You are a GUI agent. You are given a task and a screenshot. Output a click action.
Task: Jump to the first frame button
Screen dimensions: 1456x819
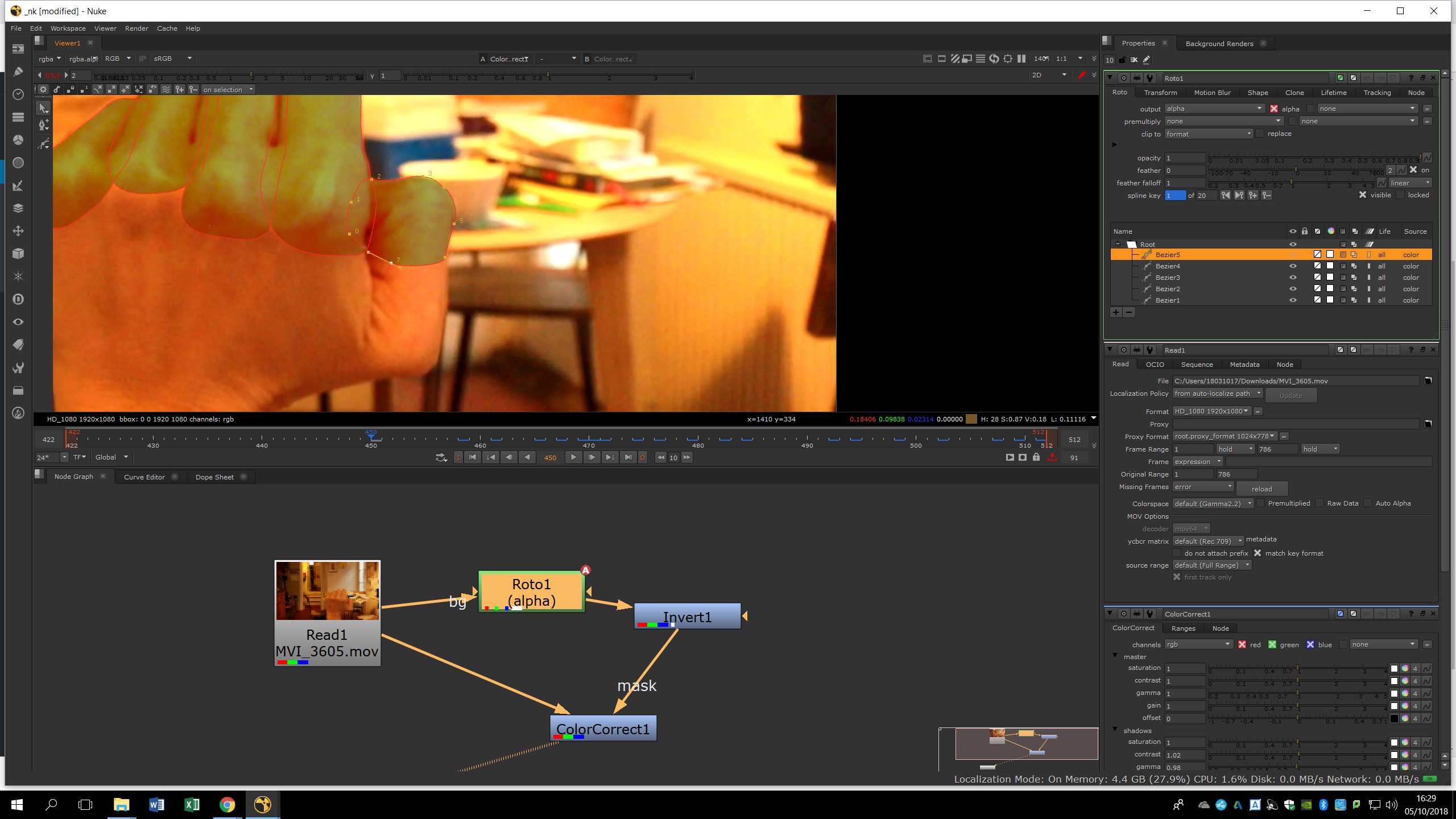pyautogui.click(x=473, y=457)
